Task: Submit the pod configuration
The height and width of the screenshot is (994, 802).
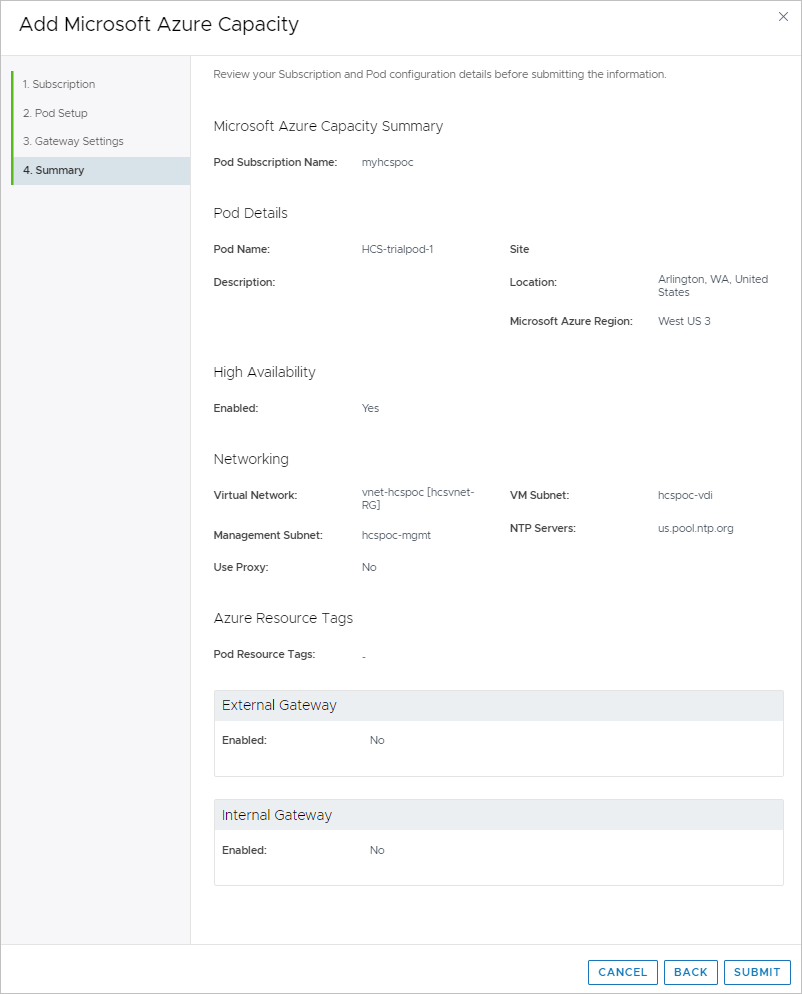Action: click(x=757, y=972)
